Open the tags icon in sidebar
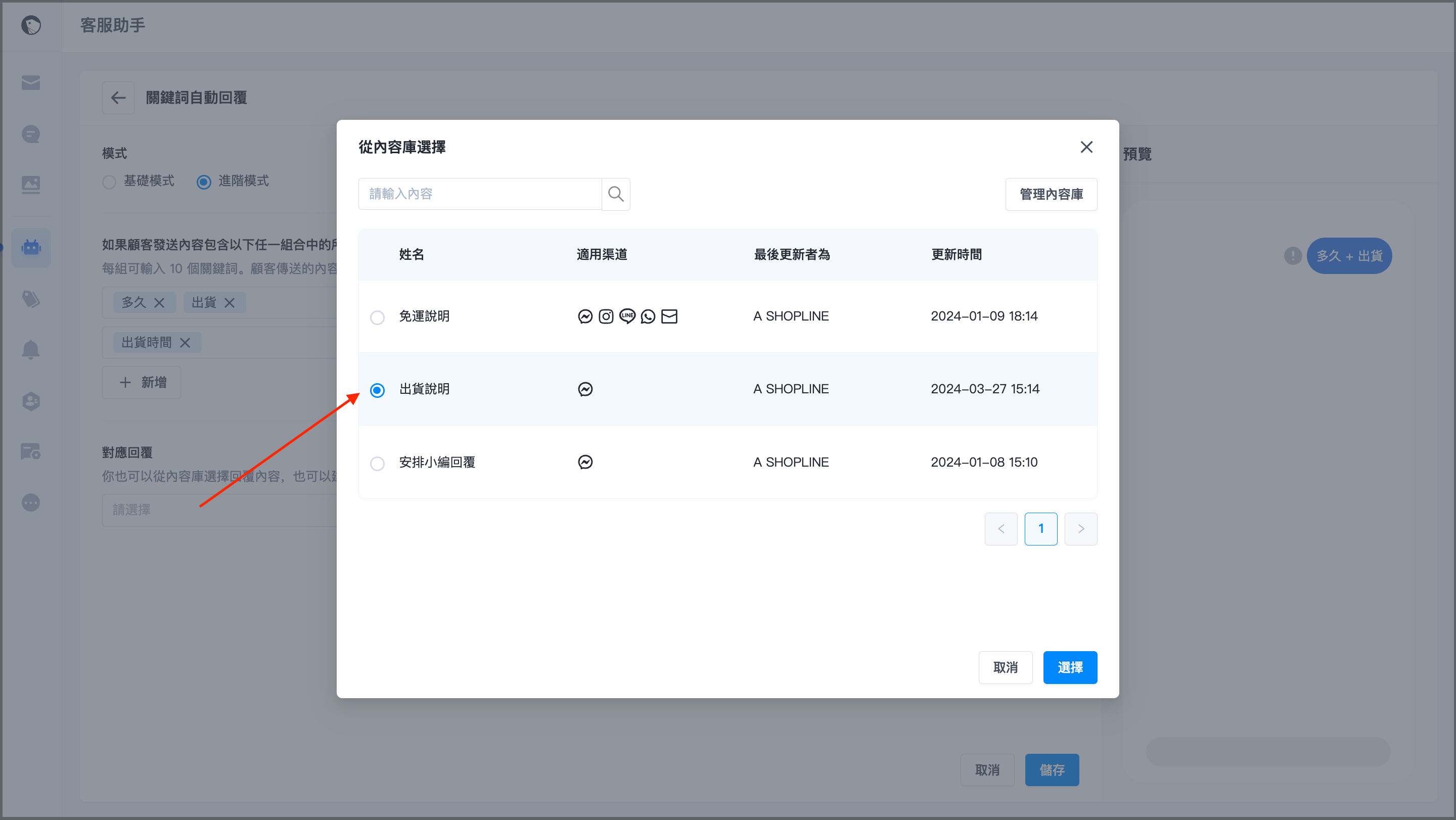This screenshot has width=1456, height=820. [x=31, y=299]
